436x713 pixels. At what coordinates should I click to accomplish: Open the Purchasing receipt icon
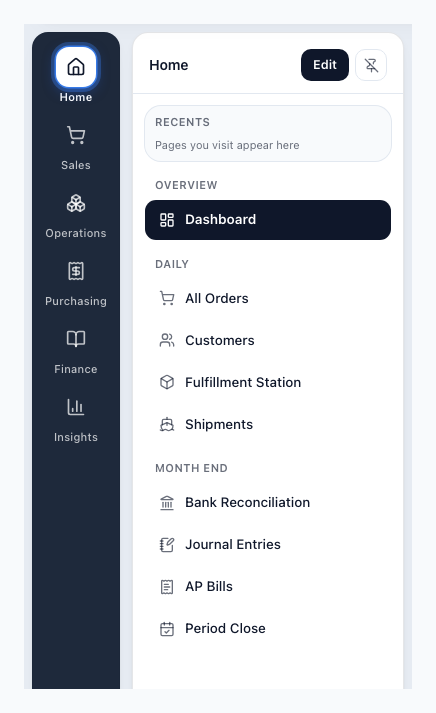pos(76,271)
